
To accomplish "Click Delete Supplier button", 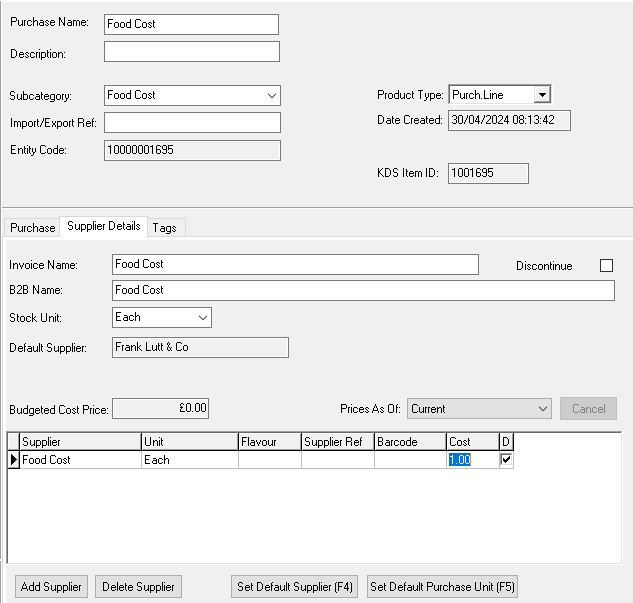I will click(x=139, y=587).
